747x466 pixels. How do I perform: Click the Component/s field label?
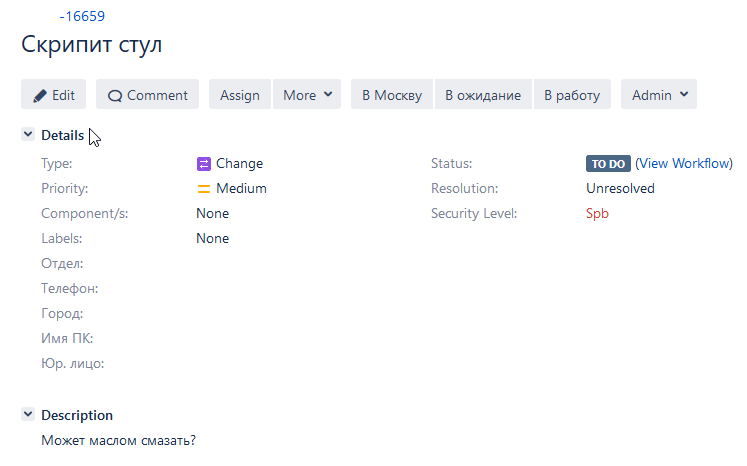point(85,213)
